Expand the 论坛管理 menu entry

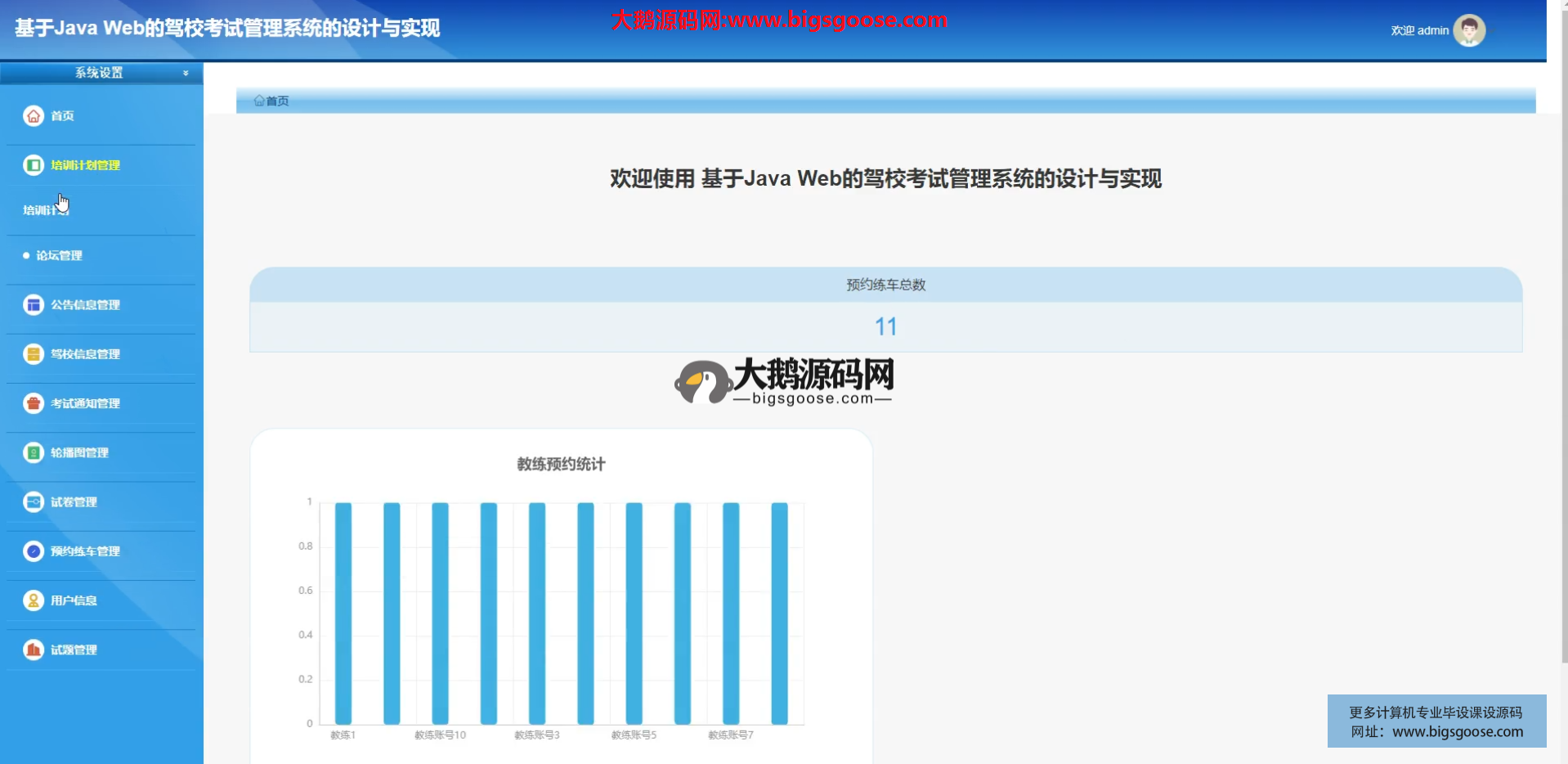[59, 256]
